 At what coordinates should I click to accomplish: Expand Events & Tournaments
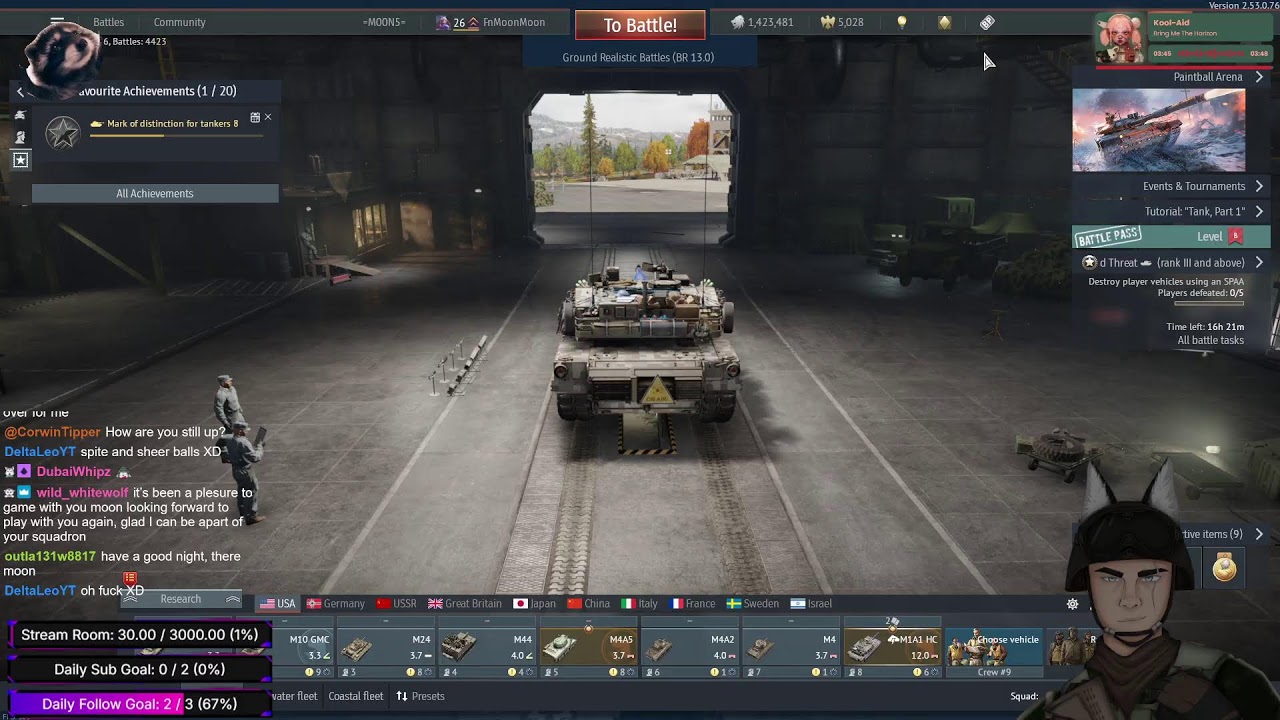coord(1259,186)
